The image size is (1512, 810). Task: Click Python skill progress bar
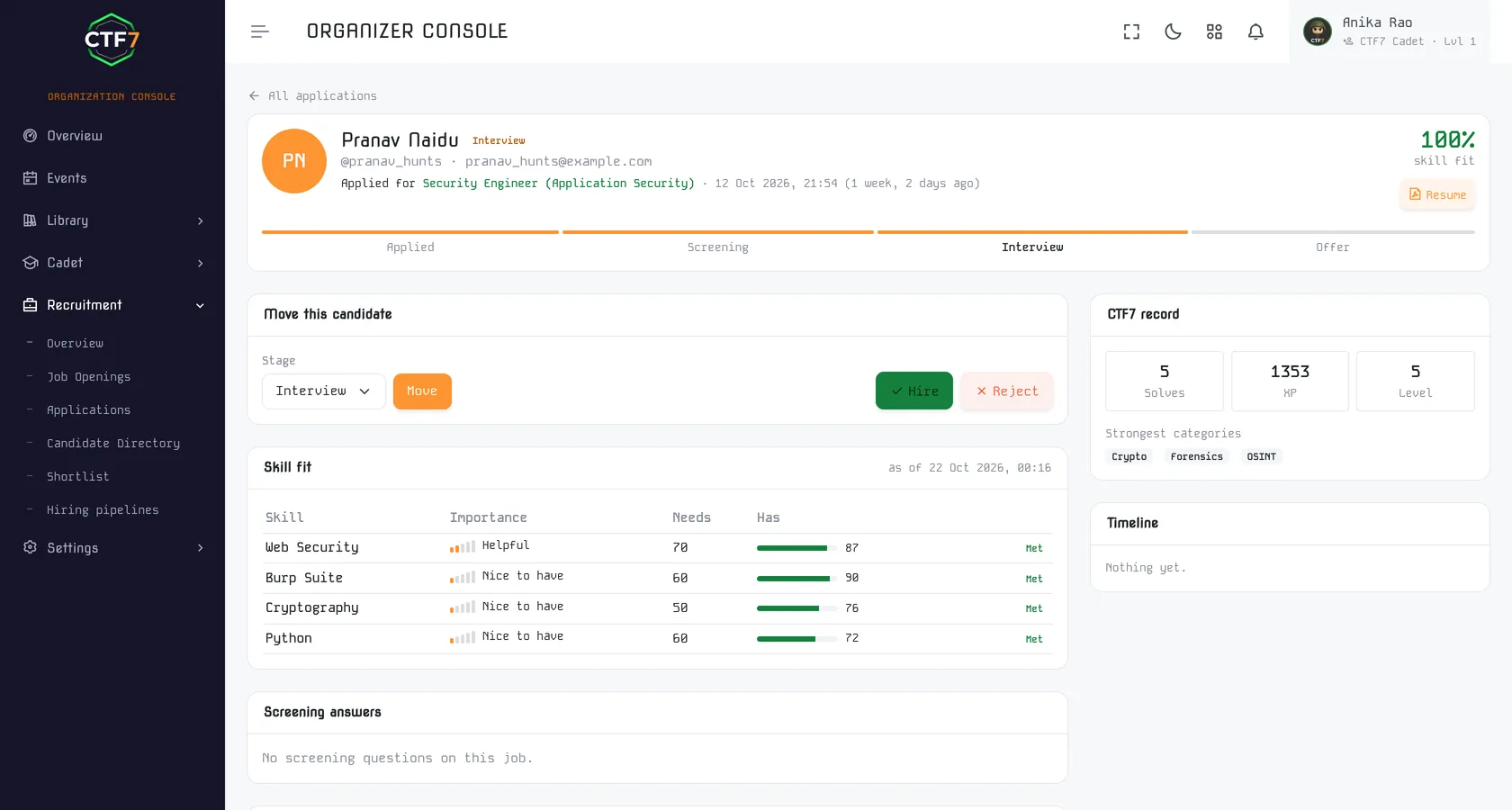click(796, 639)
